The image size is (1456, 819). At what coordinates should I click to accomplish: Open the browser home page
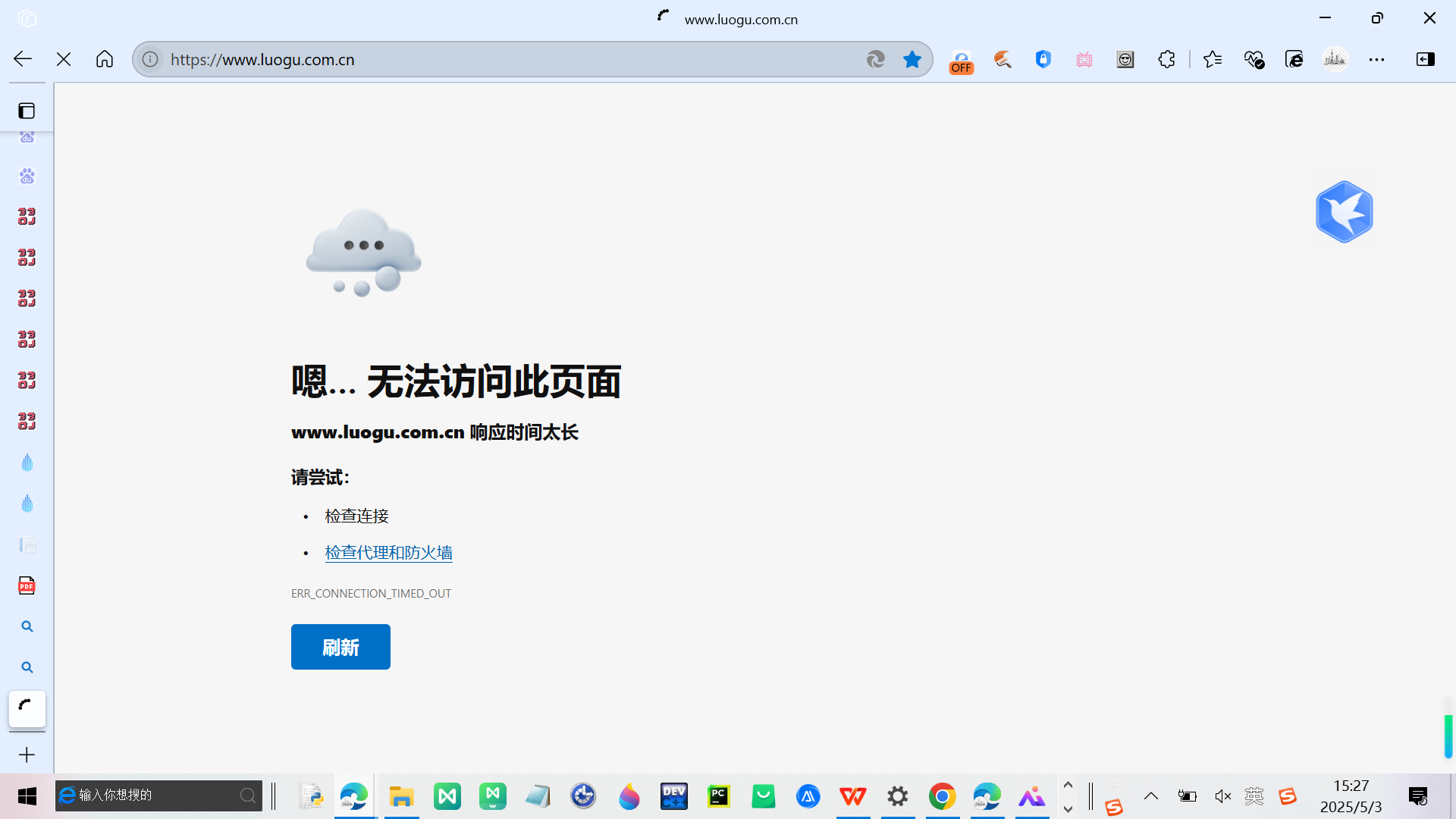105,59
